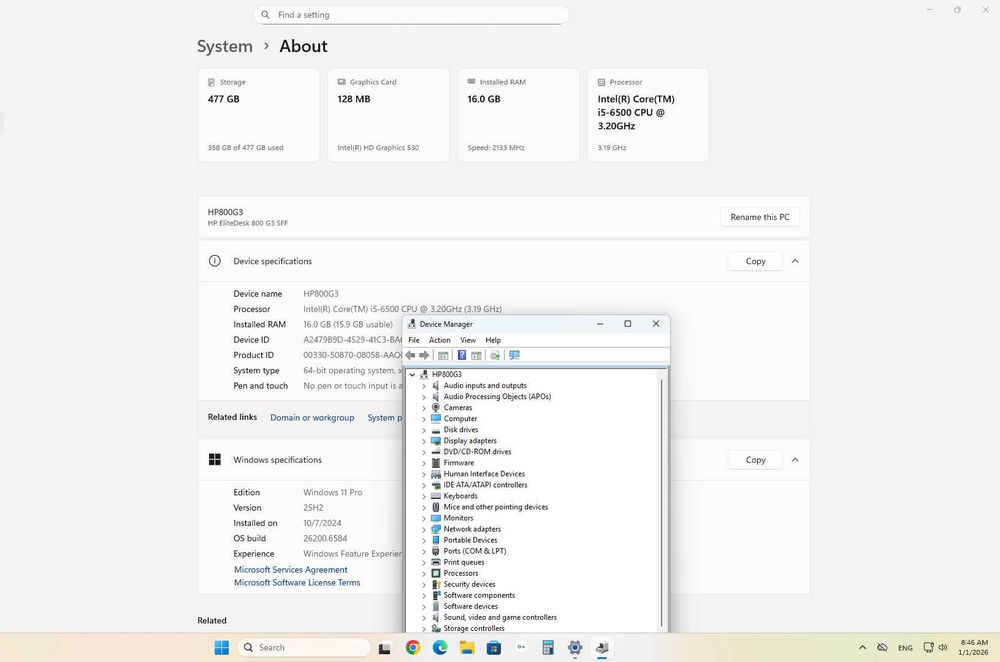Open Microsoft Services Agreement link
Screen dimensions: 1000x662
click(x=290, y=570)
